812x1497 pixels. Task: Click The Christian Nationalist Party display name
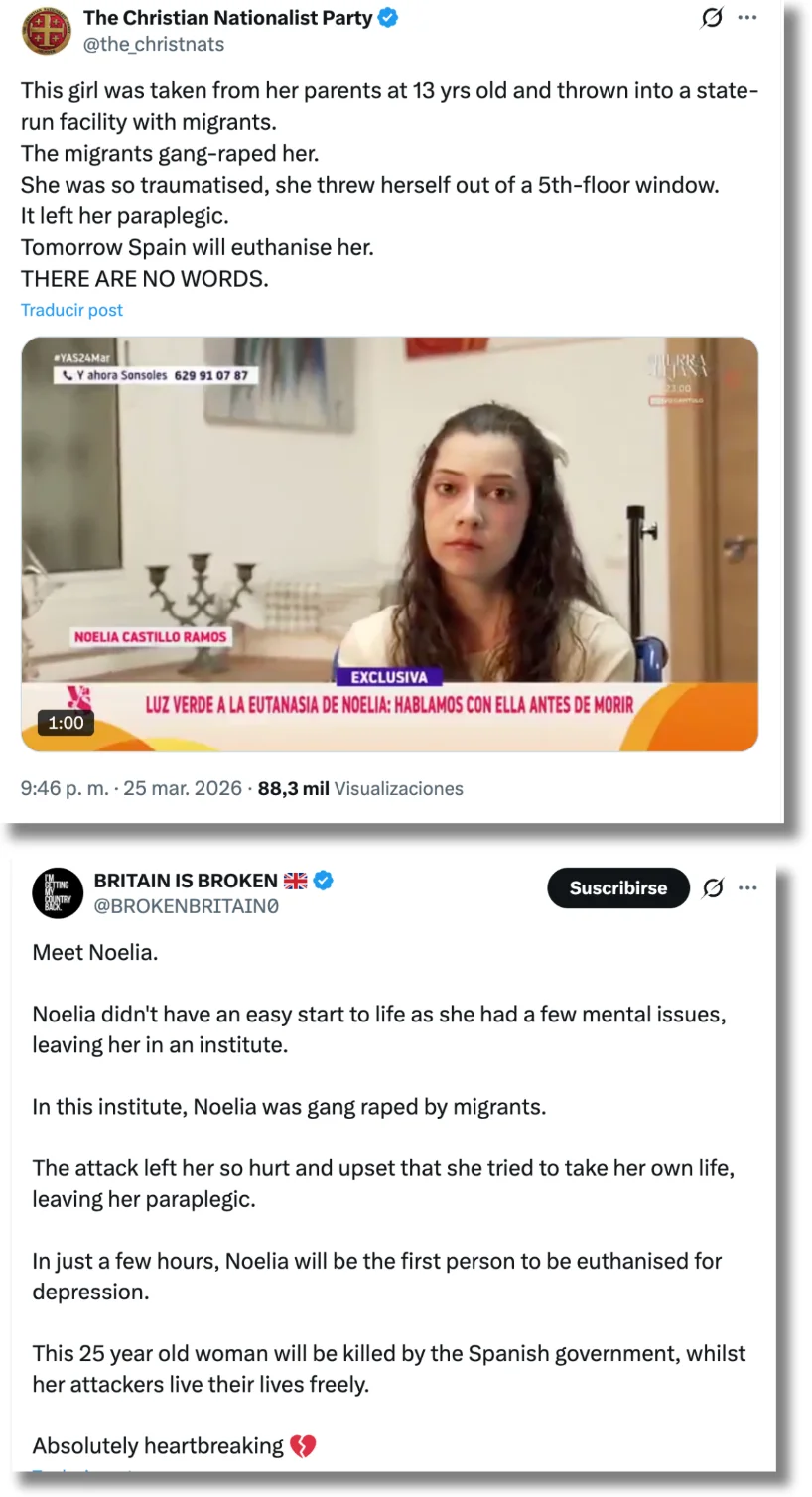point(228,17)
